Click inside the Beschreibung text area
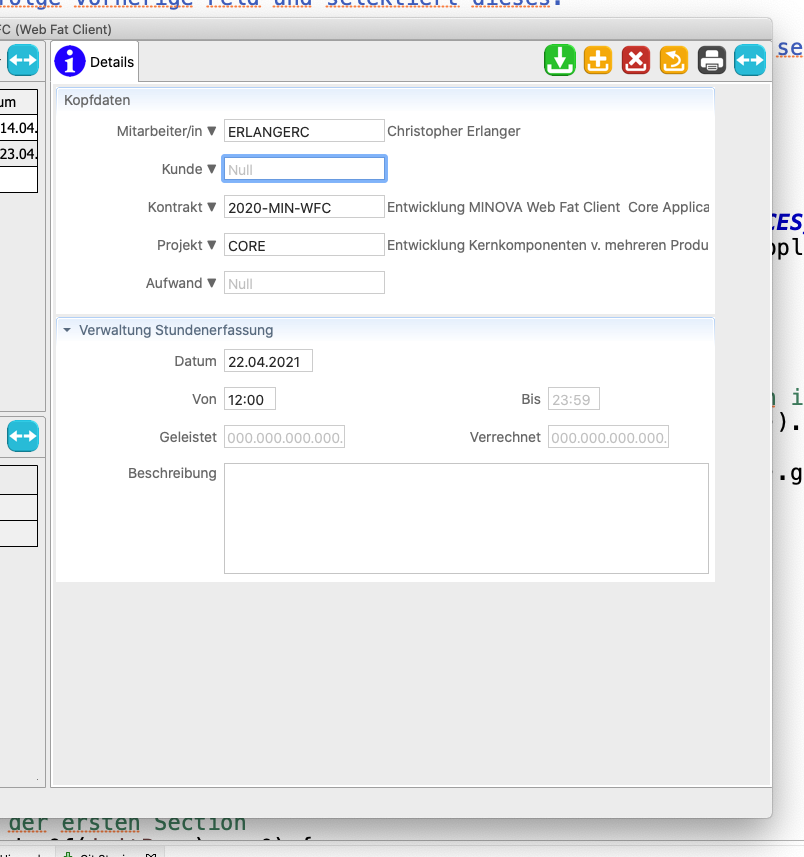The height and width of the screenshot is (857, 804). coord(466,517)
